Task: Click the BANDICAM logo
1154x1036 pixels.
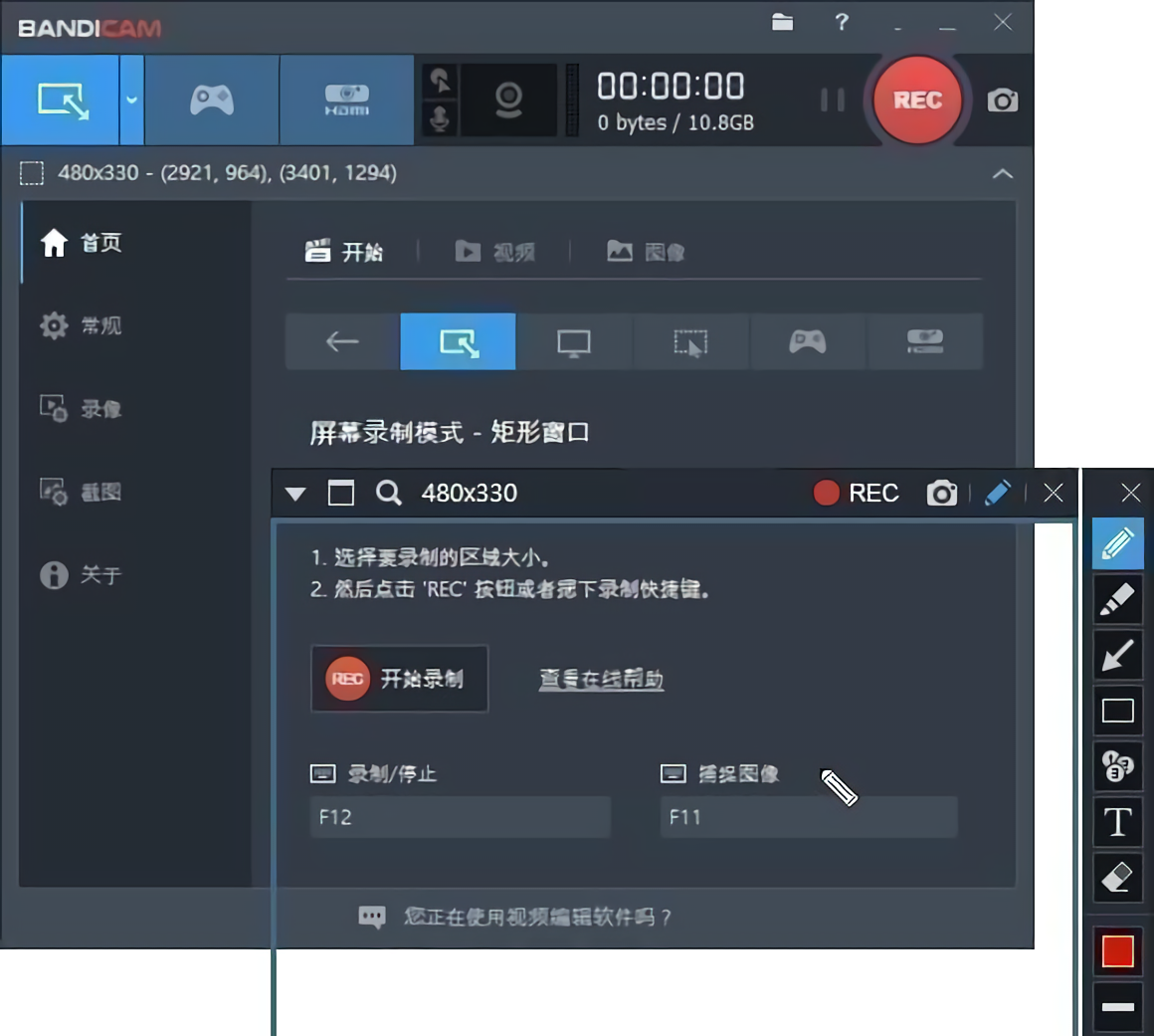Action: tap(90, 28)
